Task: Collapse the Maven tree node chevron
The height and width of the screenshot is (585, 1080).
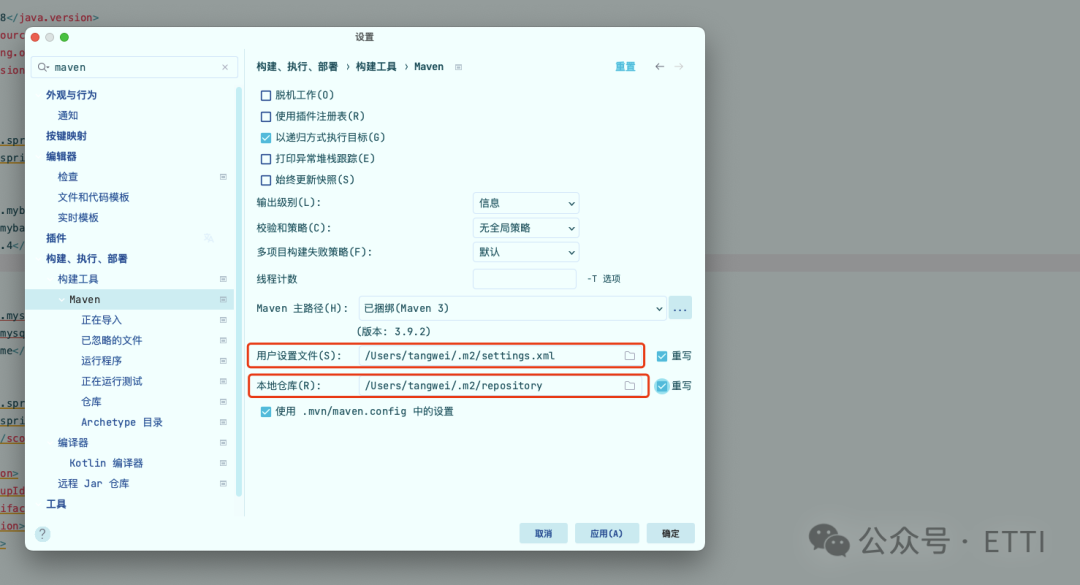Action: coord(62,300)
